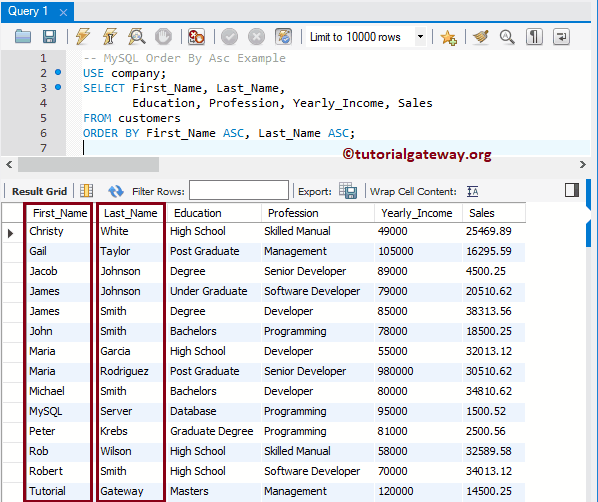Toggle continue-on-error stop icon
Viewport: 598px width, 502px height.
tap(196, 37)
